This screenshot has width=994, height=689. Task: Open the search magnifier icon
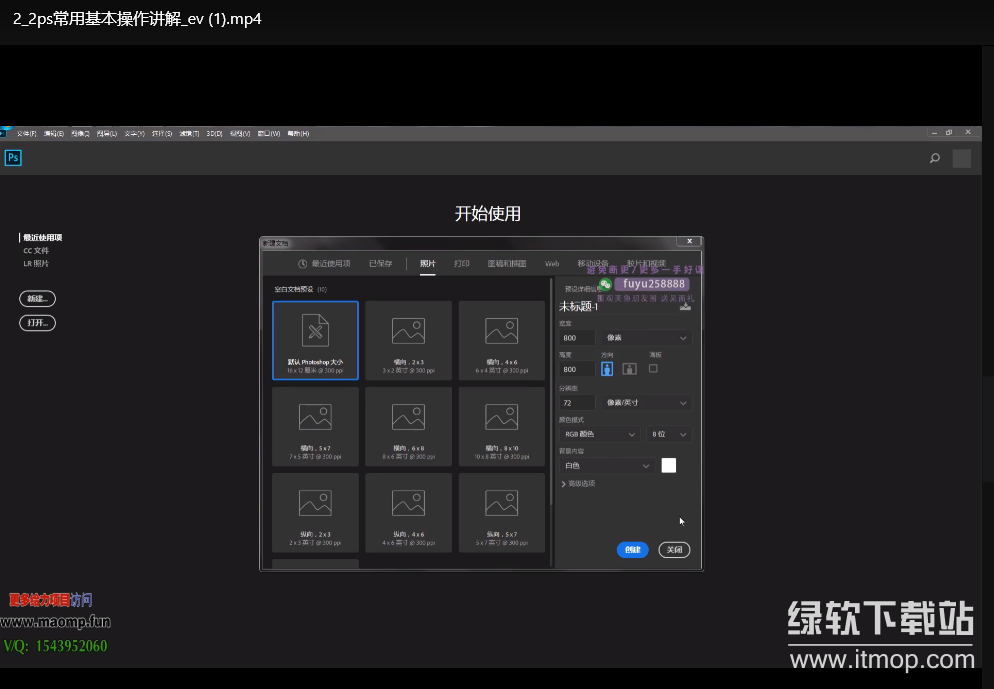[934, 158]
